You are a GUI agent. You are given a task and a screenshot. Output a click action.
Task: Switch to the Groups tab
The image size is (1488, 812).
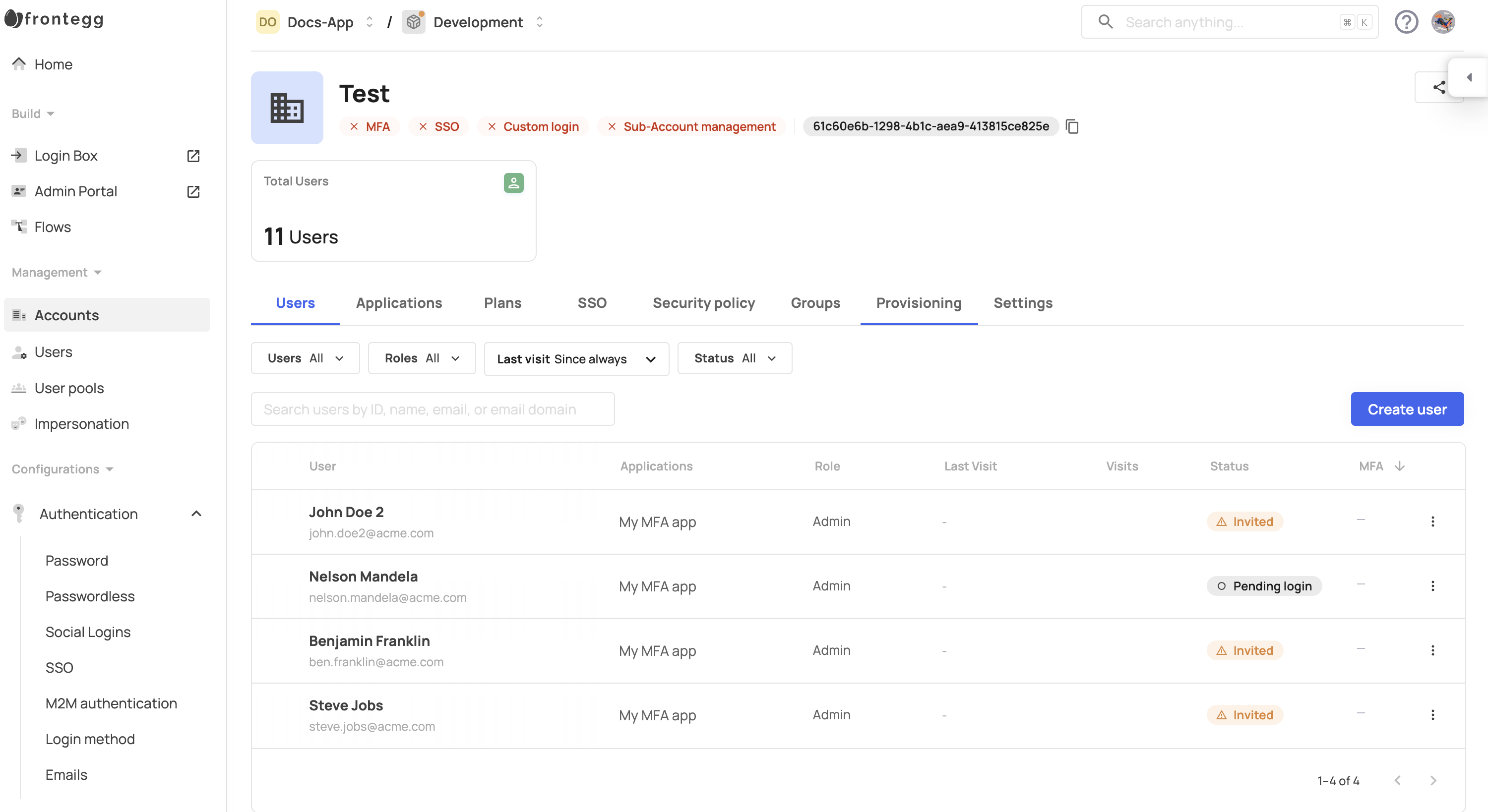pos(815,303)
